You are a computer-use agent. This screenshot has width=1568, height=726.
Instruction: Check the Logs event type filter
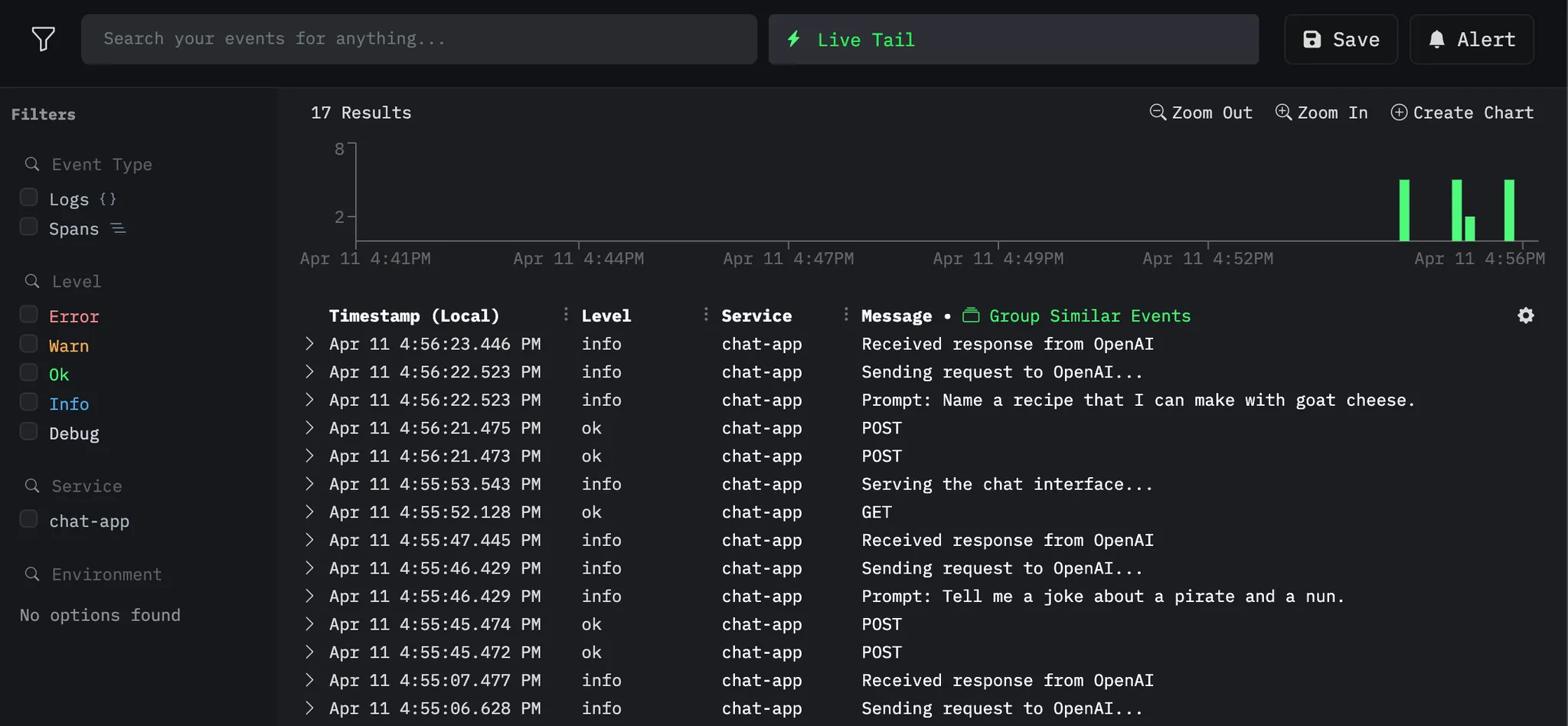[28, 197]
